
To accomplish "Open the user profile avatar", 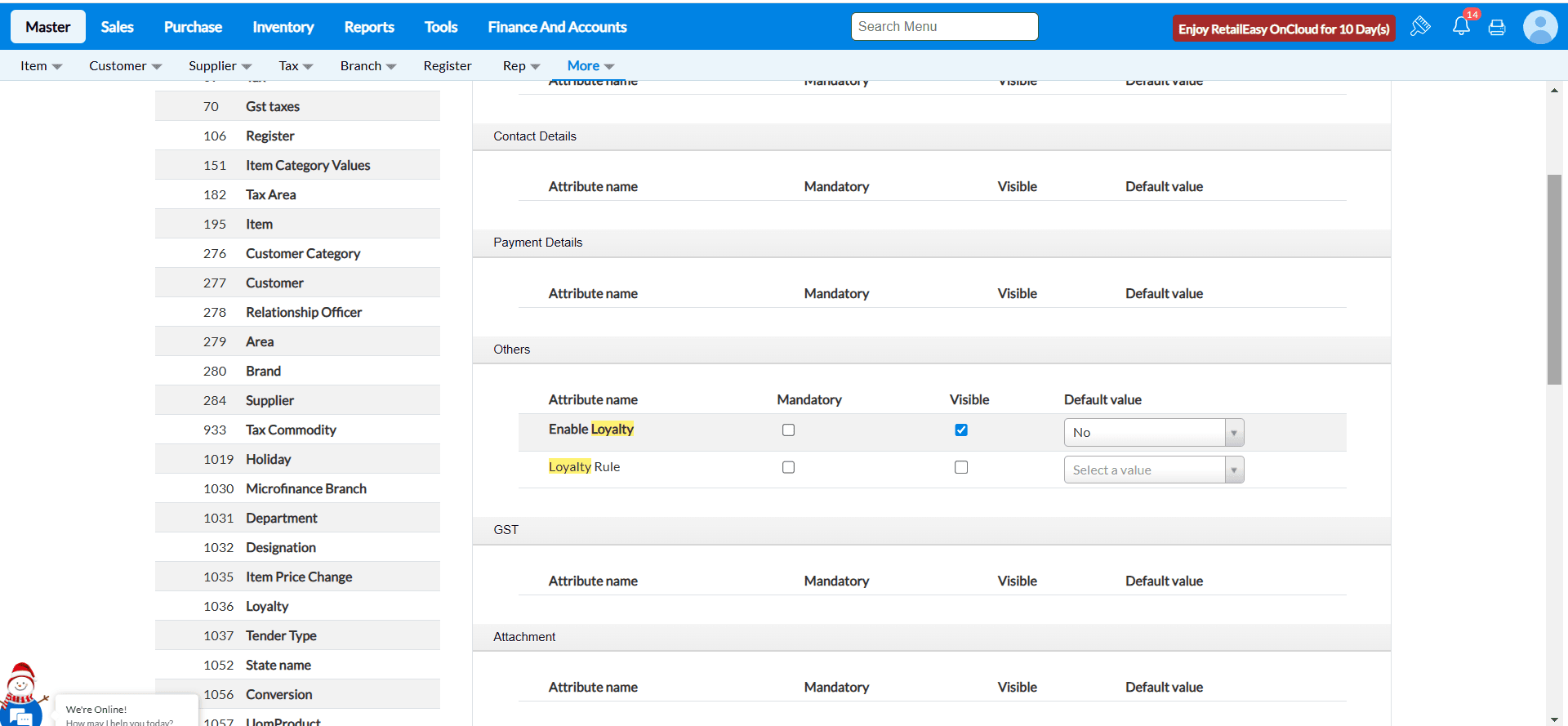I will [1539, 27].
